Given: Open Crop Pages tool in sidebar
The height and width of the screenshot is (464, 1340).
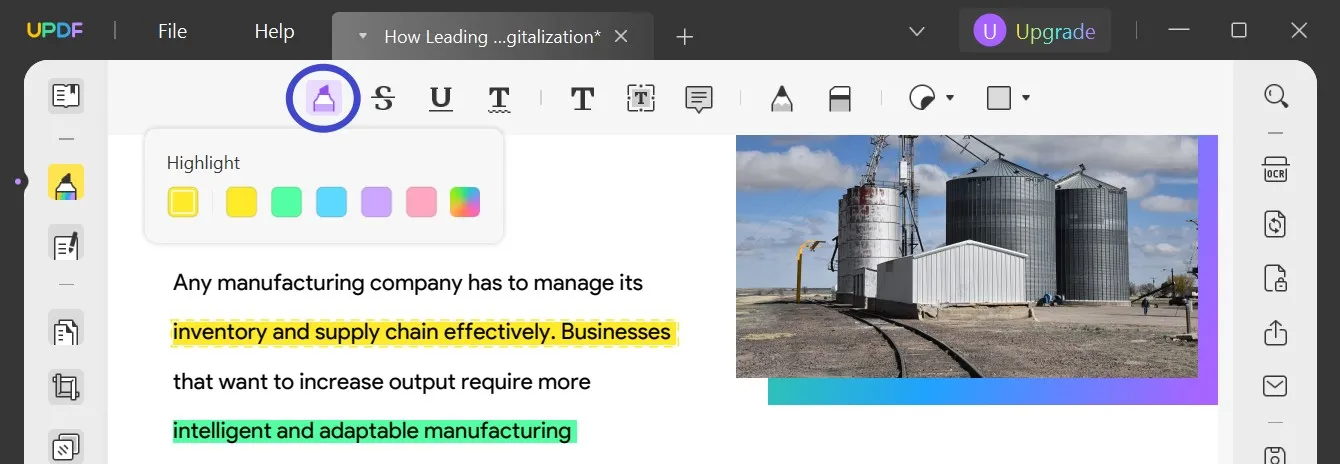Looking at the screenshot, I should (66, 387).
